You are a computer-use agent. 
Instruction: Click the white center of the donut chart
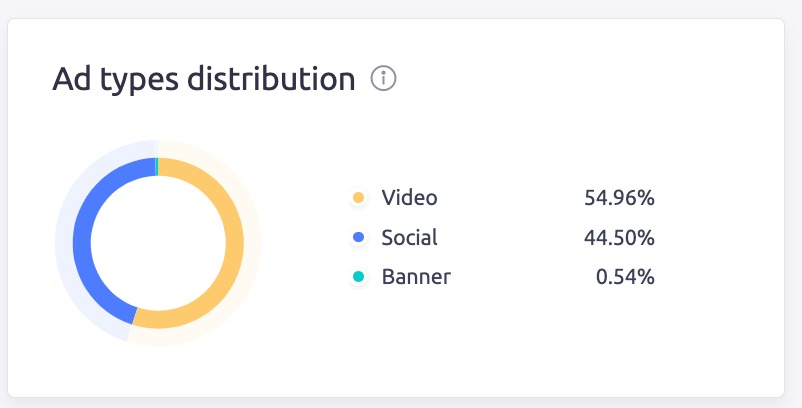[x=158, y=243]
